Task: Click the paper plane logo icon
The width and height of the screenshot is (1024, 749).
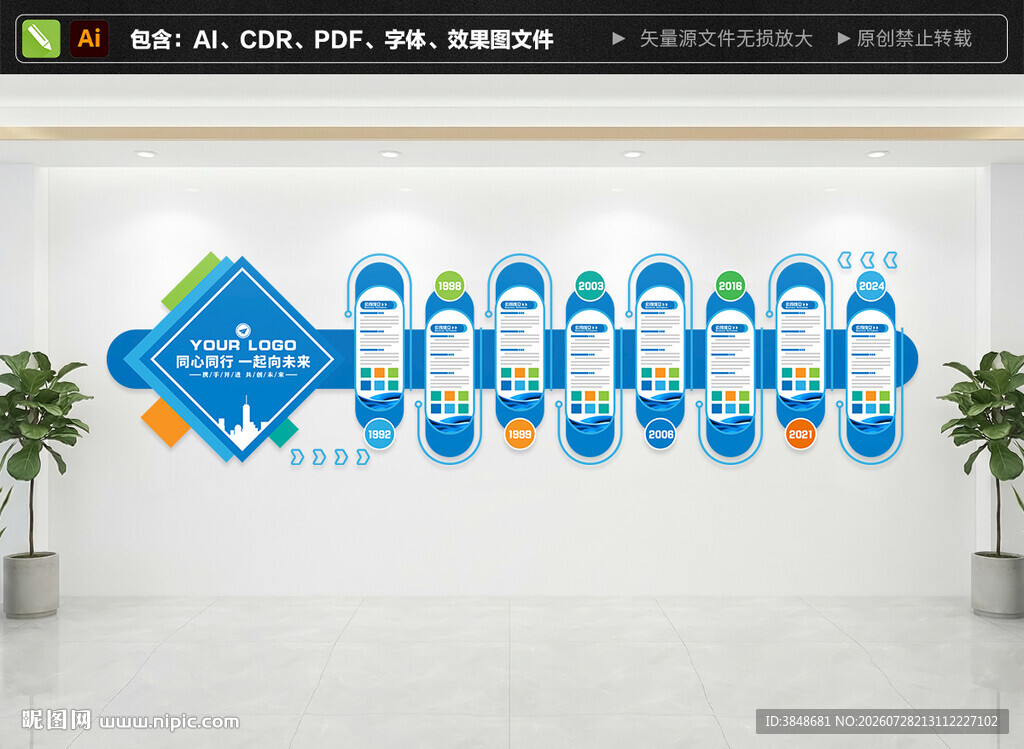Action: [x=243, y=329]
